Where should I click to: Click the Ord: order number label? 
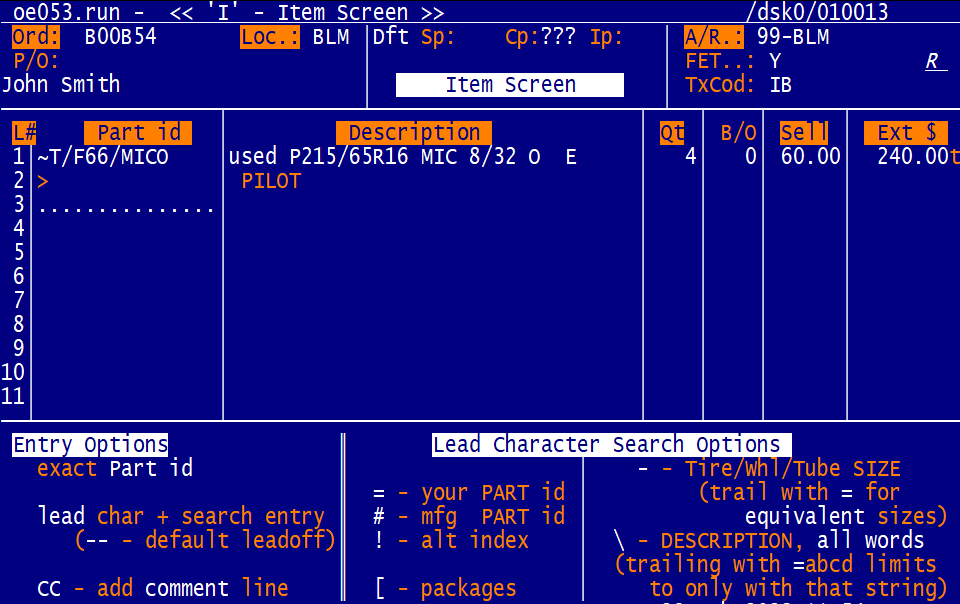click(36, 38)
